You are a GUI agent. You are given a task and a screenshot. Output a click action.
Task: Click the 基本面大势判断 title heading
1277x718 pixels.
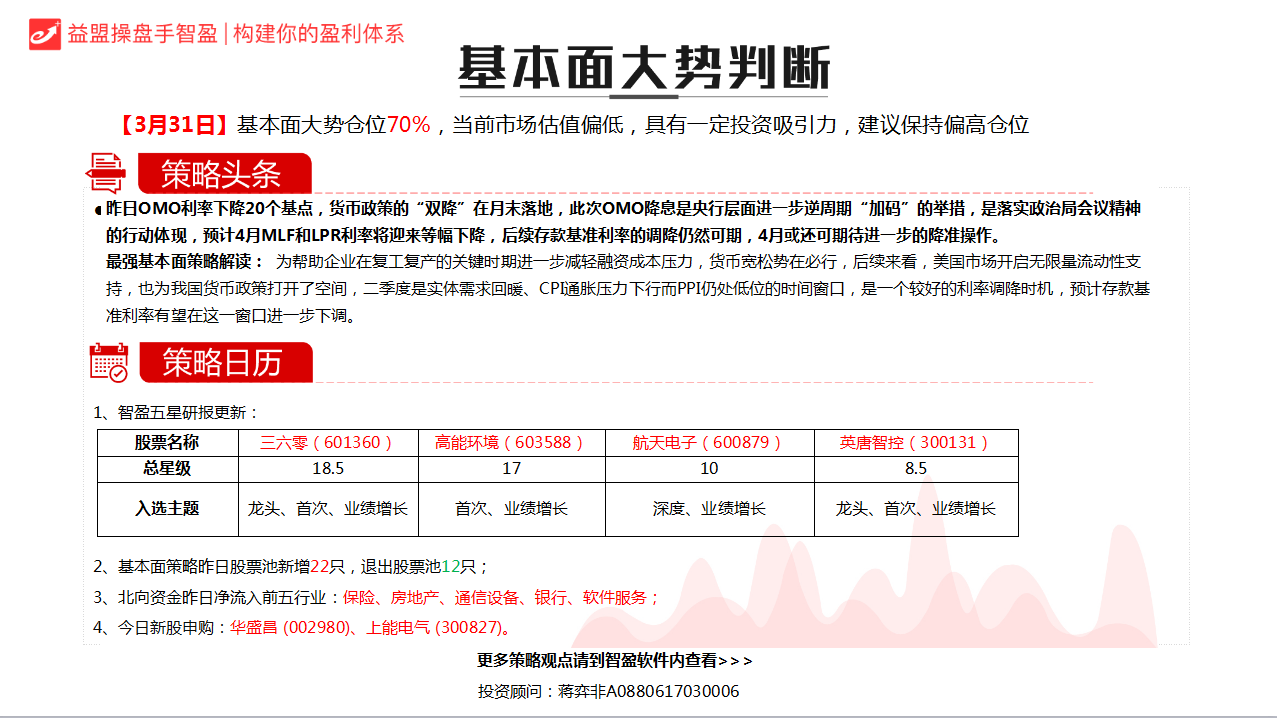click(643, 70)
